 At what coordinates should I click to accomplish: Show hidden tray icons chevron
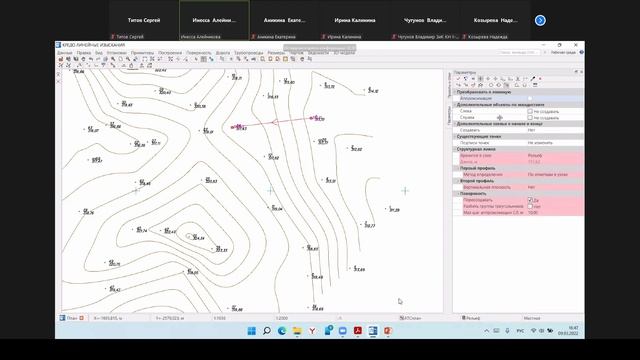487,331
